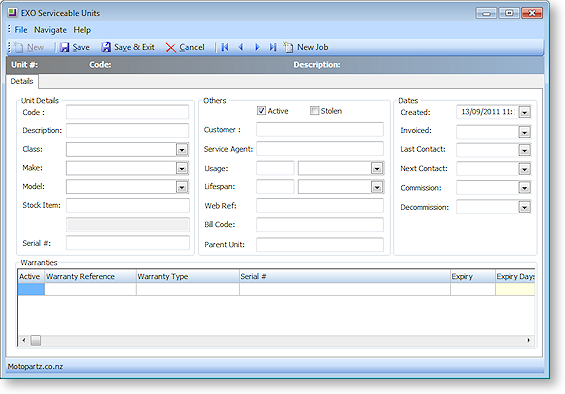This screenshot has width=565, height=394.
Task: Click the Parent Unit input field
Action: coord(320,245)
